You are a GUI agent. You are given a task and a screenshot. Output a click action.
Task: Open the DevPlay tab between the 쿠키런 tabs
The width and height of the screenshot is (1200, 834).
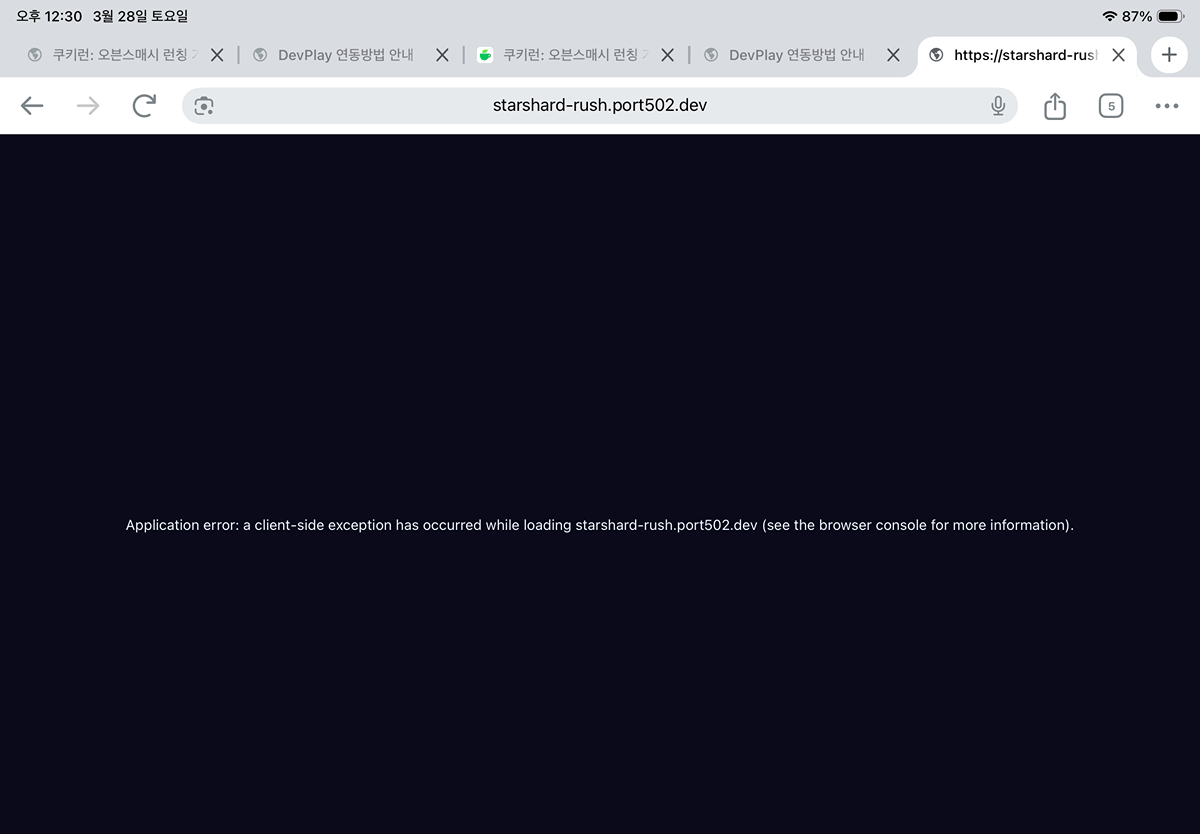(x=345, y=55)
